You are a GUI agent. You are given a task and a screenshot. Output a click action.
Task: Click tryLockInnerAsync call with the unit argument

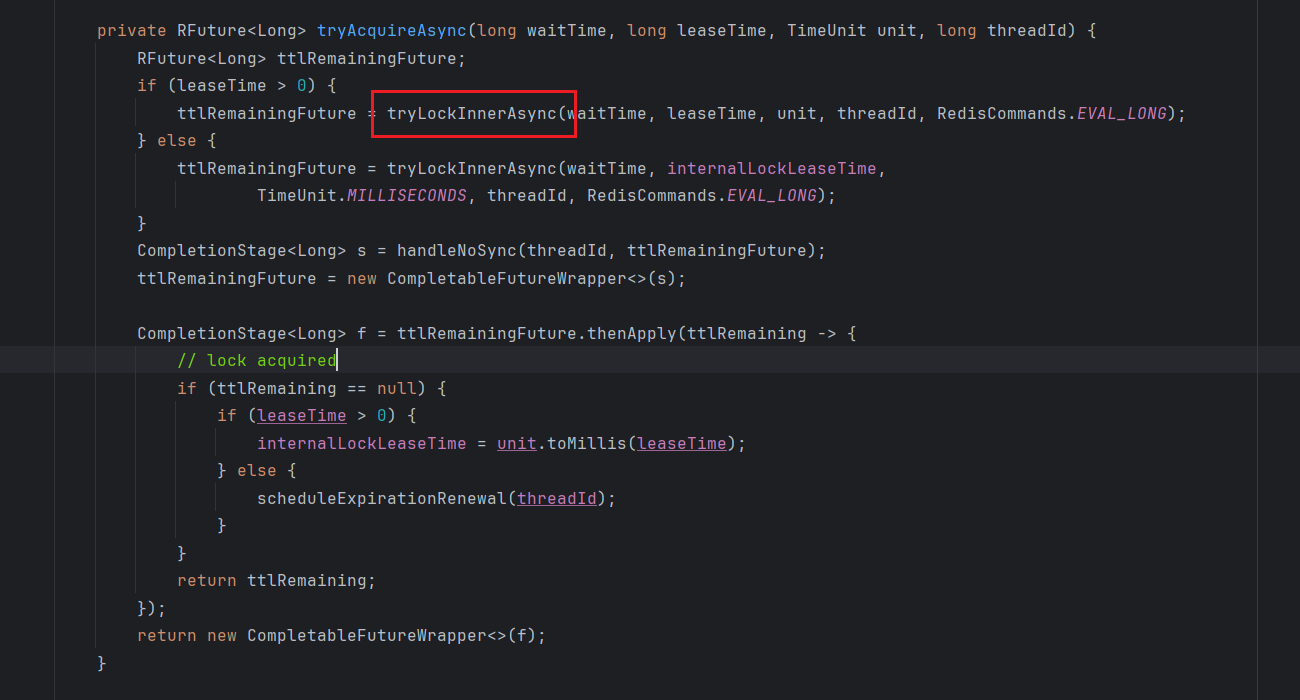472,113
